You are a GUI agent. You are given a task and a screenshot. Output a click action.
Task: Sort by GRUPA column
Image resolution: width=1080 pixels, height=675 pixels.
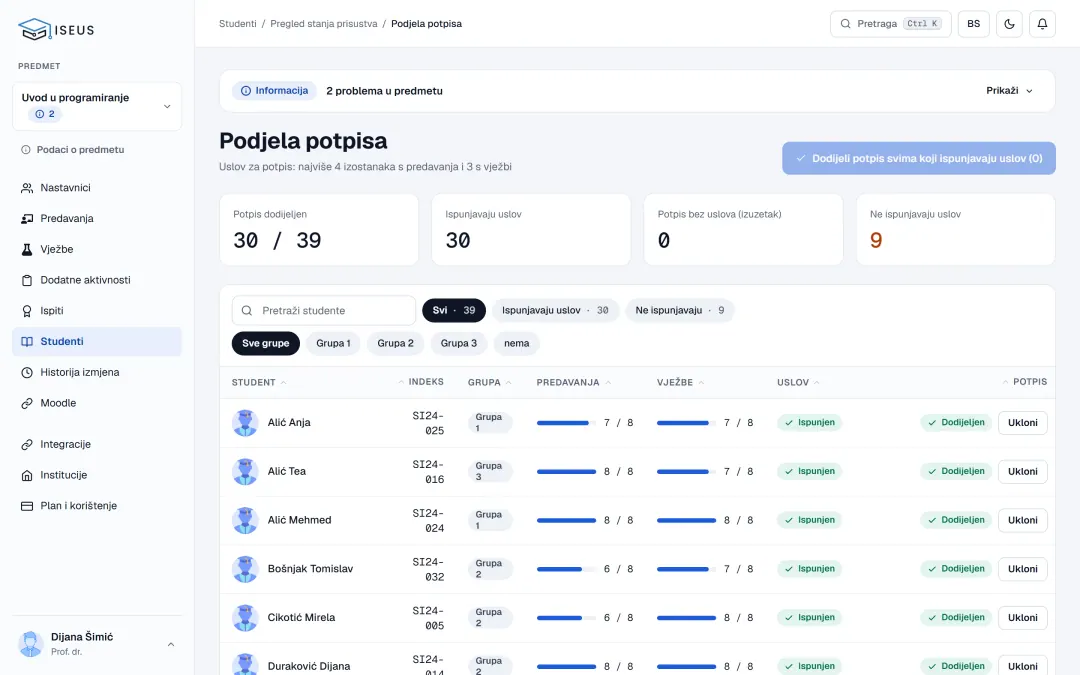tap(490, 382)
